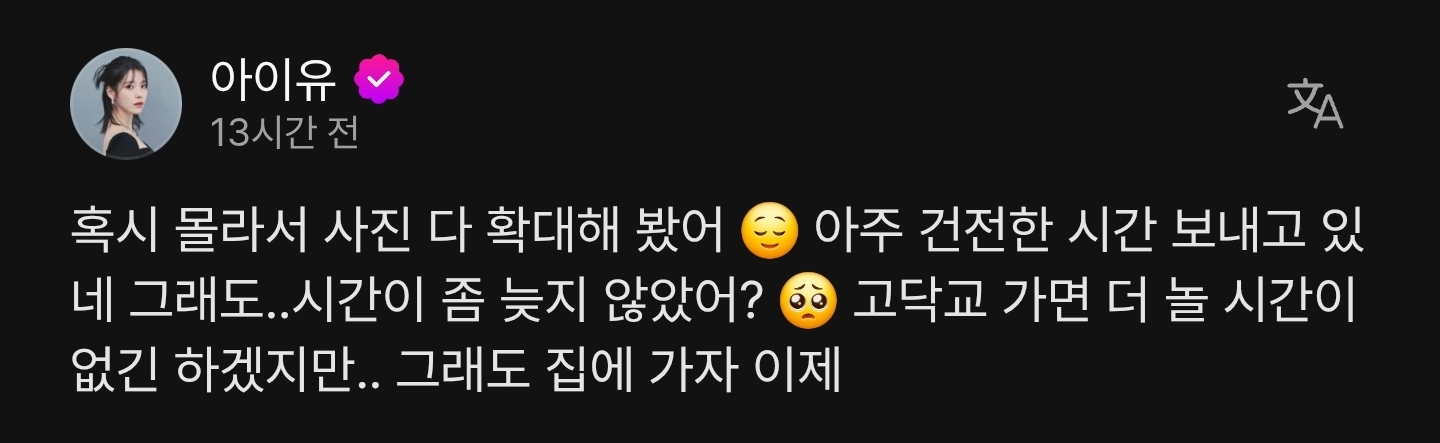The width and height of the screenshot is (1440, 443).
Task: Select the 13시간 전 timestamp
Action: pos(284,133)
